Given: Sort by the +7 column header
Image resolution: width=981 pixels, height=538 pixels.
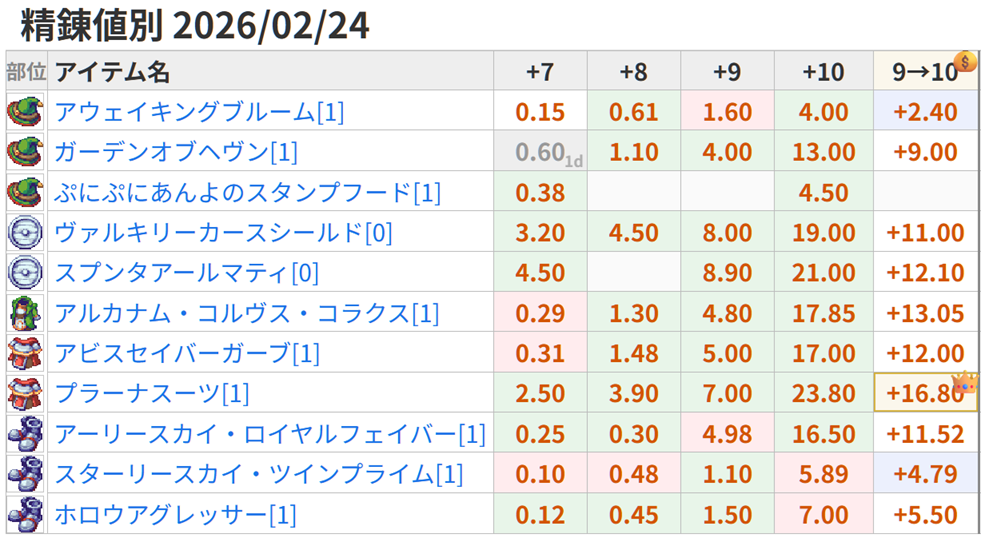Looking at the screenshot, I should point(539,72).
